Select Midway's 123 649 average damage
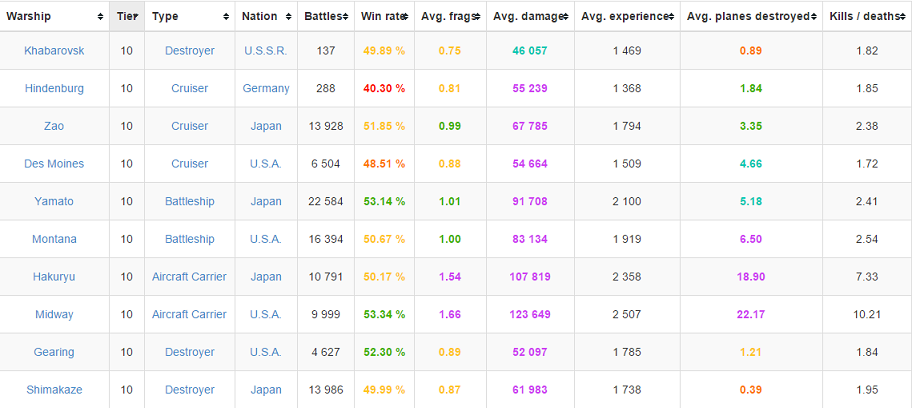912x408 pixels. click(x=530, y=314)
